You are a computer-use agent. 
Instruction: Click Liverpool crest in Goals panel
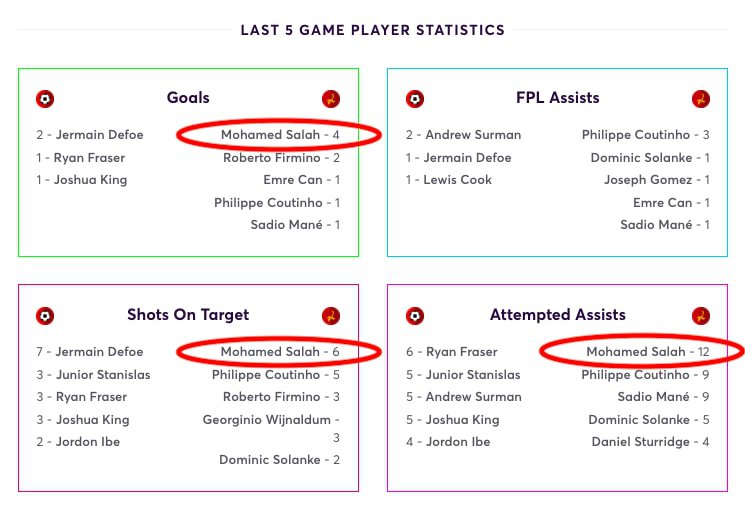point(331,99)
